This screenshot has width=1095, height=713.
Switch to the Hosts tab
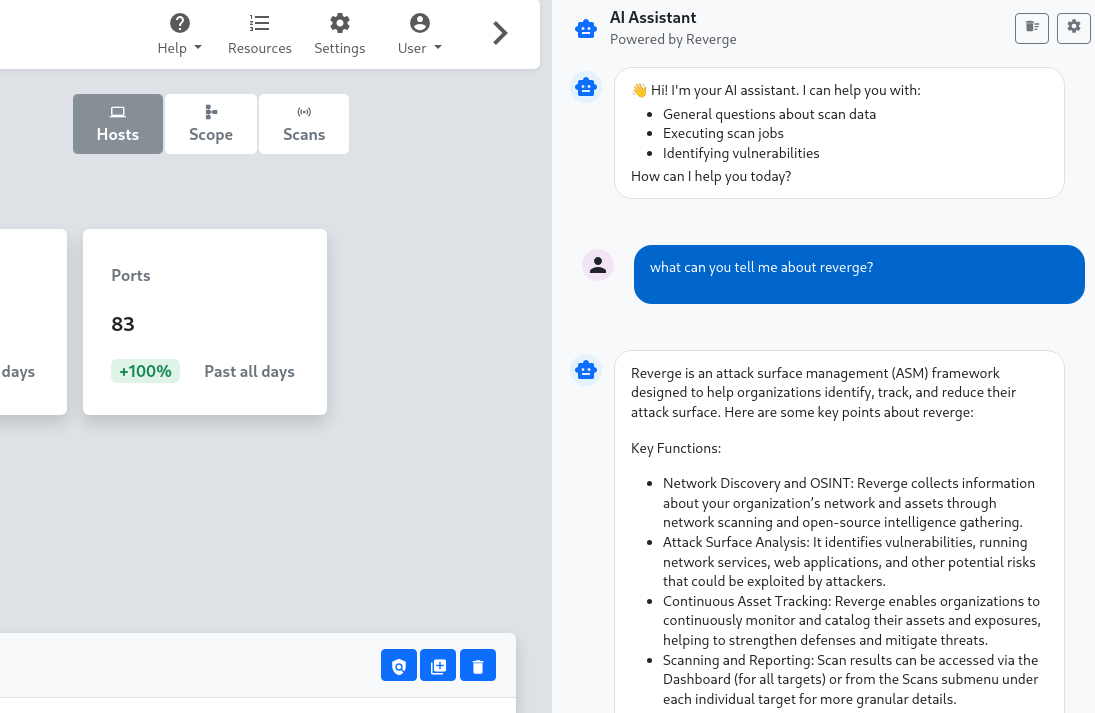pyautogui.click(x=118, y=124)
